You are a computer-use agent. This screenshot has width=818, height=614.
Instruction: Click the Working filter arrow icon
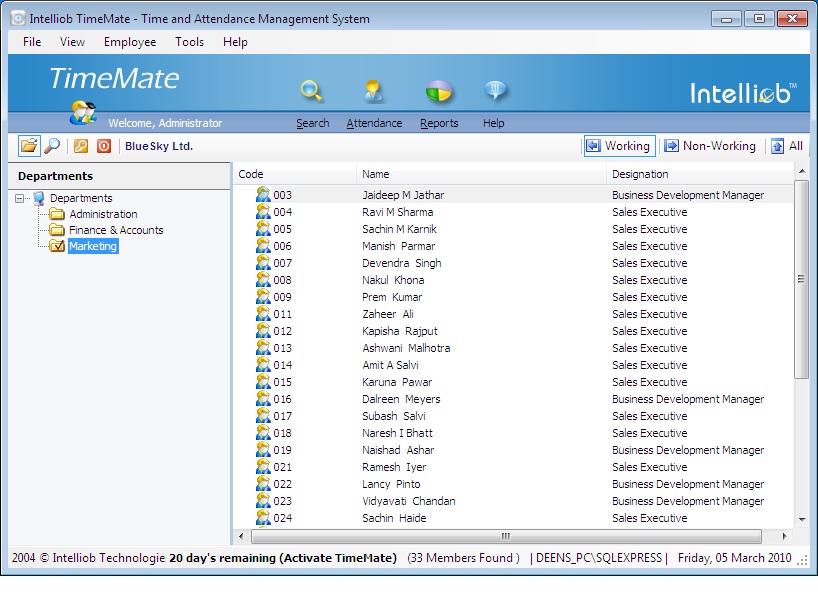[x=593, y=146]
